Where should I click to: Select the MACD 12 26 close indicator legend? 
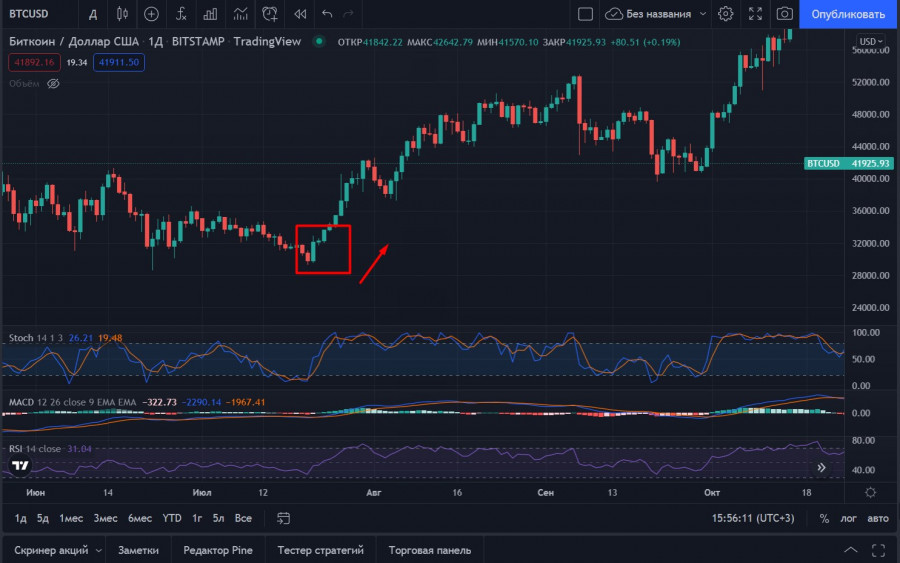(x=72, y=402)
